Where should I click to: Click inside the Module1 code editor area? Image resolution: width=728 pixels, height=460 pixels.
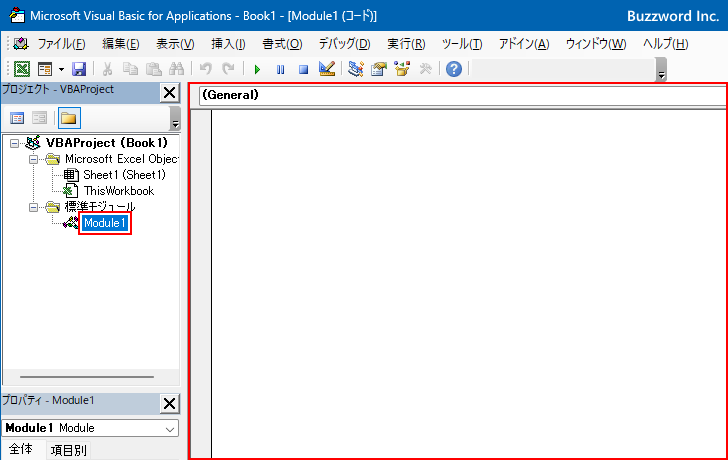pyautogui.click(x=469, y=283)
